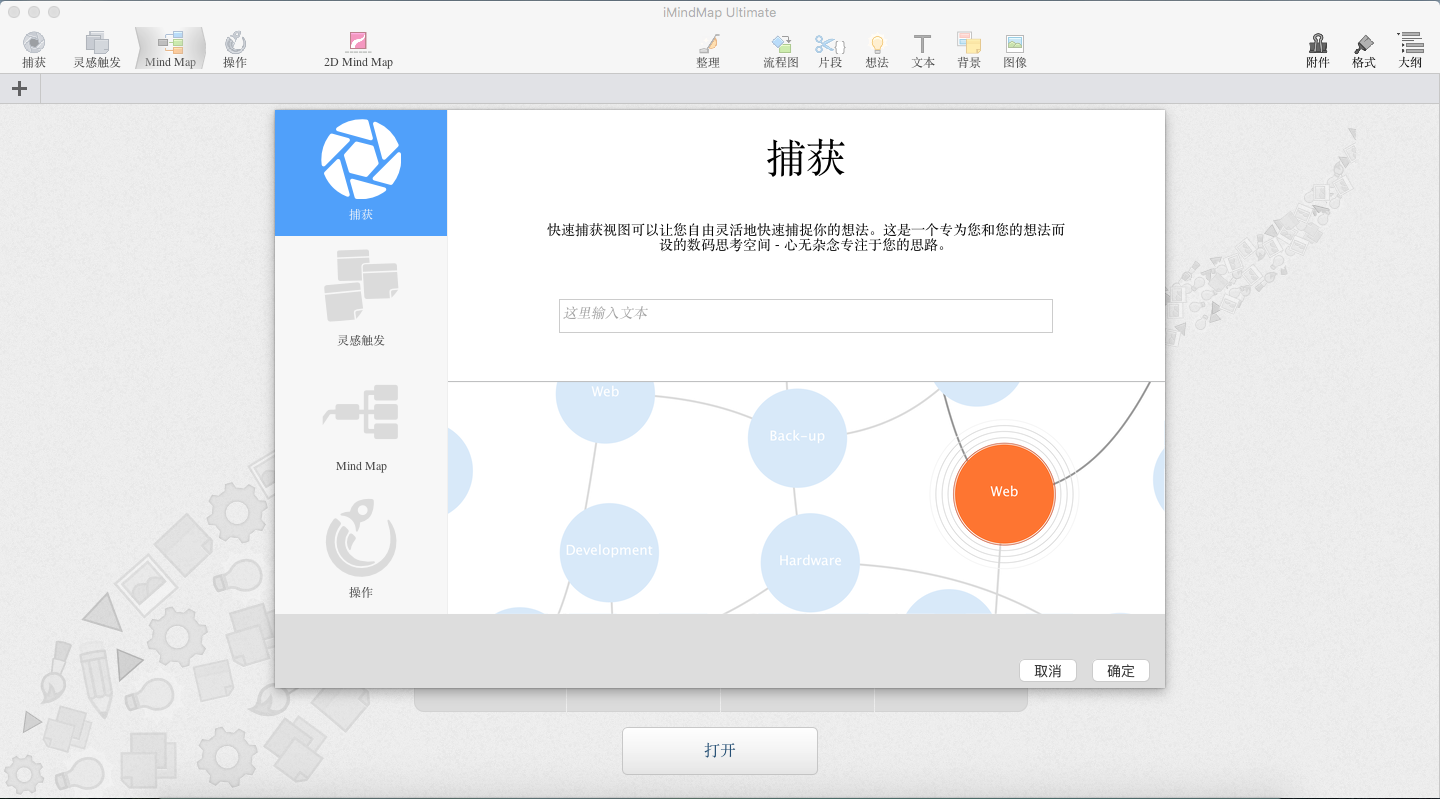Viewport: 1440px width, 799px height.
Task: Open the 附件 attachments panel
Action: click(1318, 50)
